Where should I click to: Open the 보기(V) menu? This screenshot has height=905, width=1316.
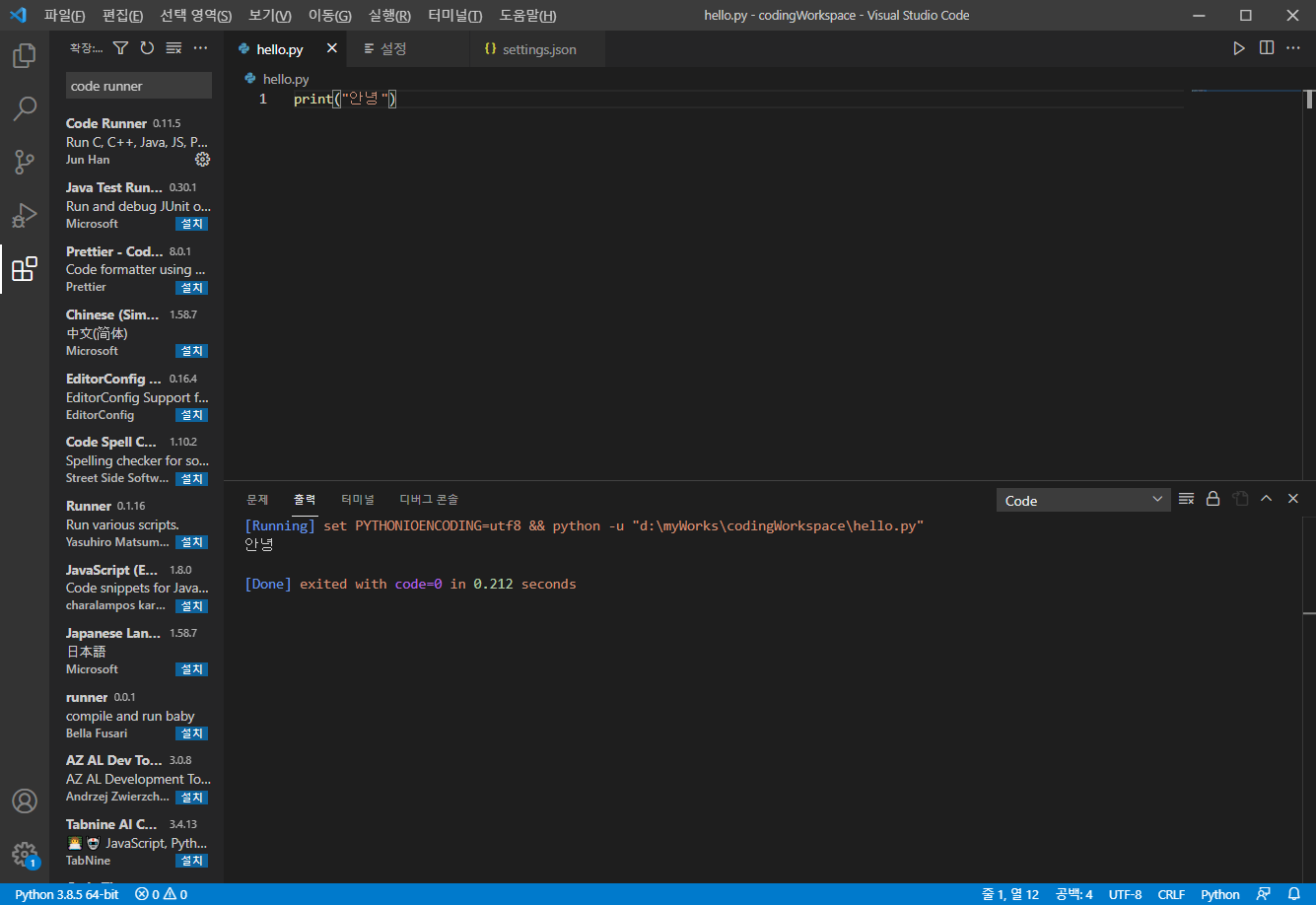269,16
